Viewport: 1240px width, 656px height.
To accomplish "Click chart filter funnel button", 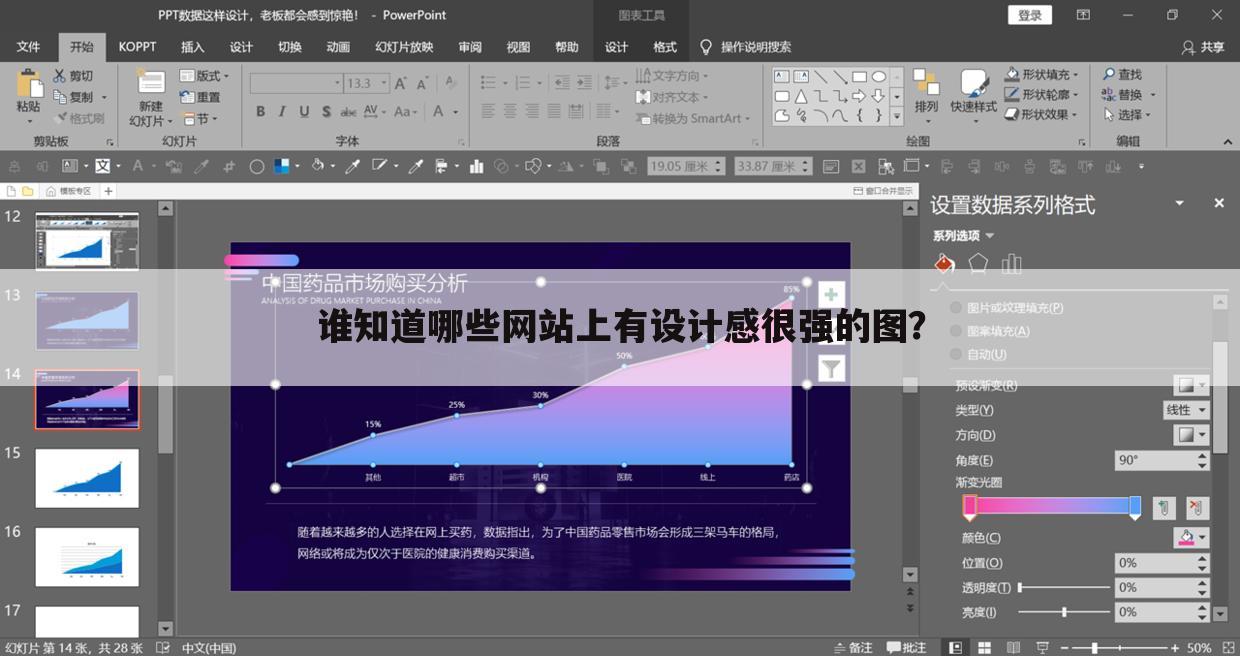I will click(x=832, y=368).
